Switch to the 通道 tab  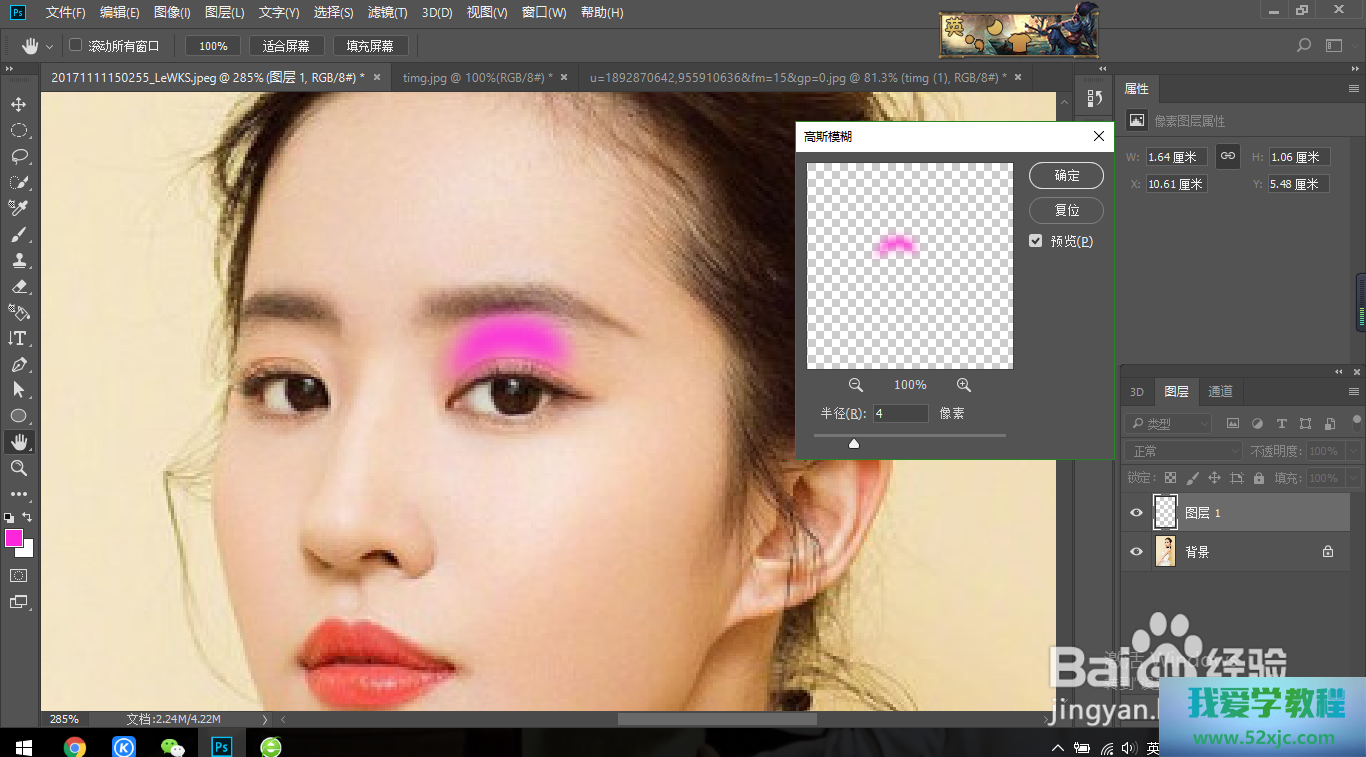point(1220,392)
